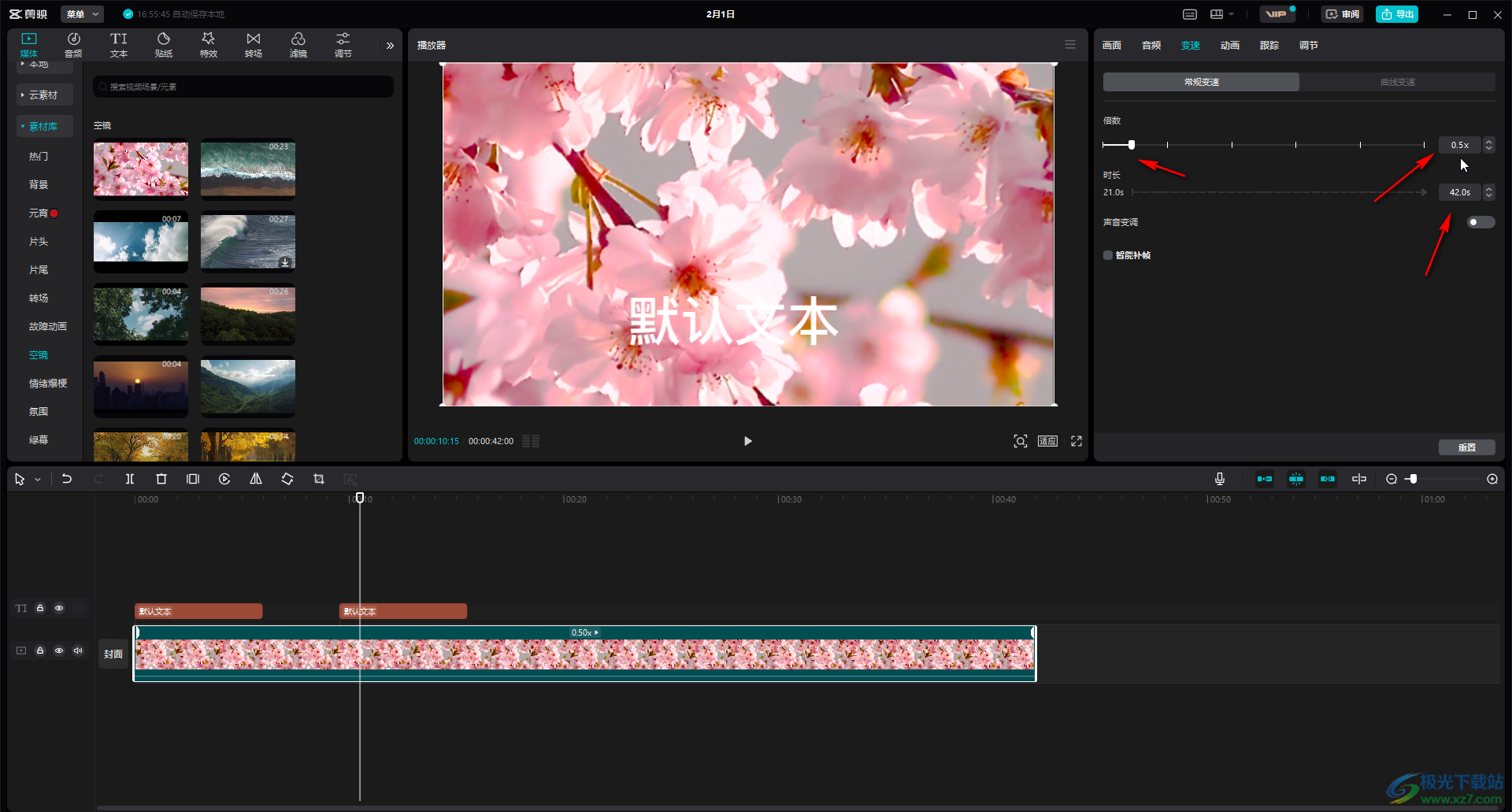1512x812 pixels.
Task: Open keyboard shortcuts icon in title bar
Action: pyautogui.click(x=1190, y=14)
